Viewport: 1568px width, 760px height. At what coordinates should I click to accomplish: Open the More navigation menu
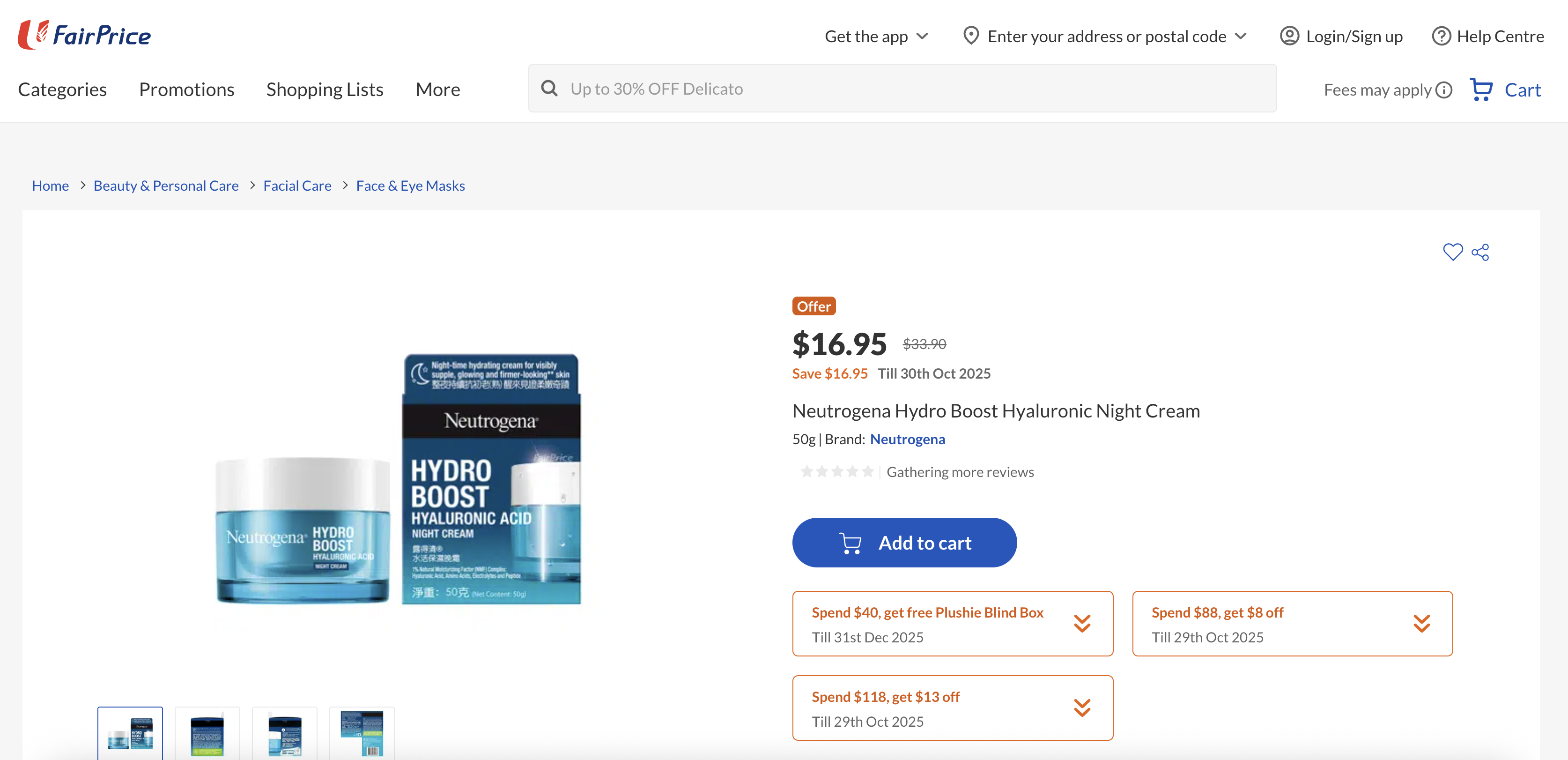point(437,89)
